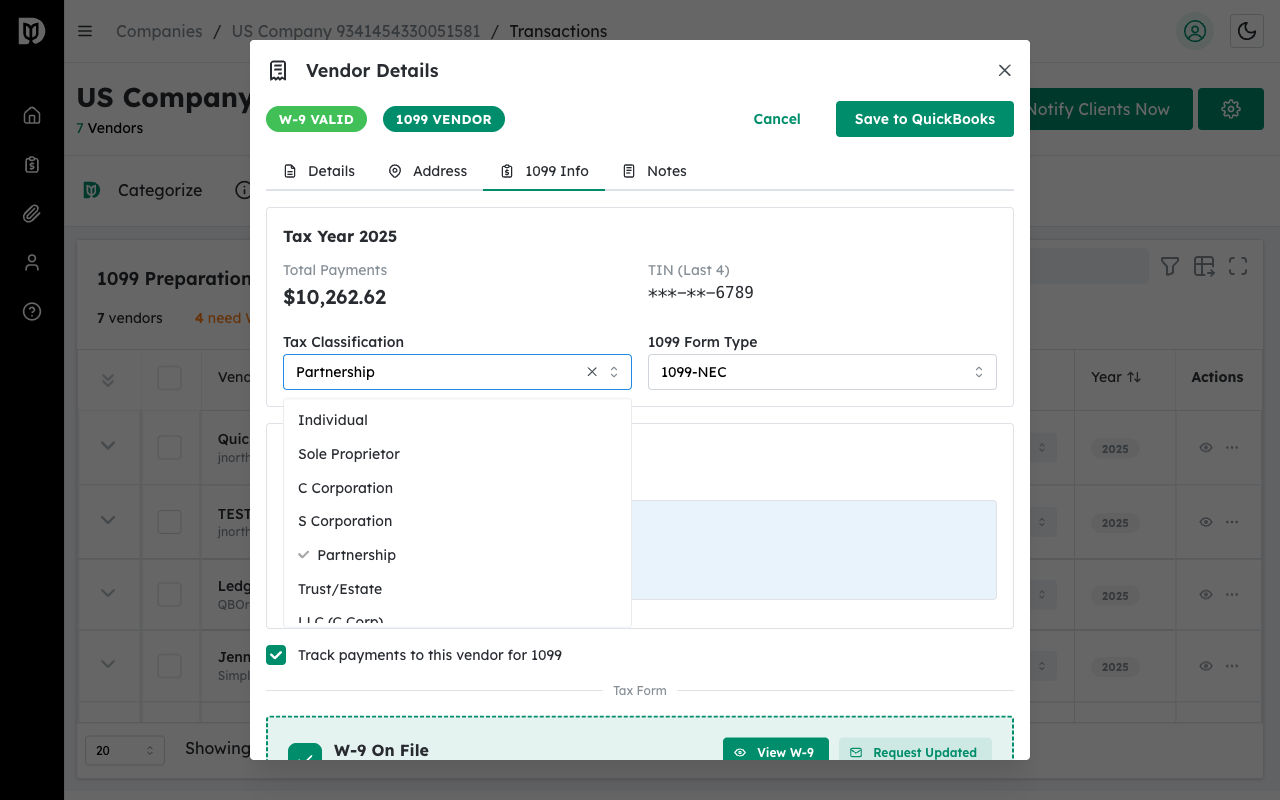Image resolution: width=1280 pixels, height=800 pixels.
Task: Open the page size dropdown showing 20
Action: 125,750
